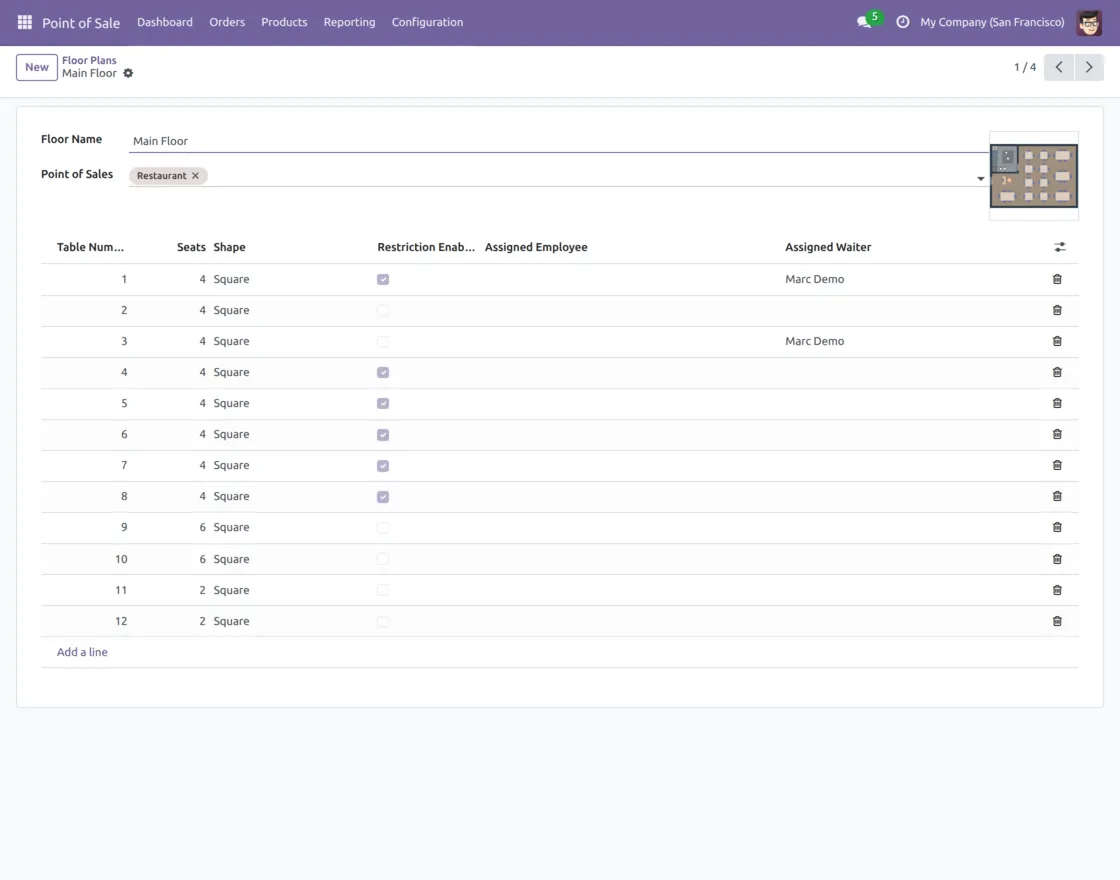Screen dimensions: 1120x880
Task: Uncheck restriction enabled for table 1
Action: click(383, 280)
